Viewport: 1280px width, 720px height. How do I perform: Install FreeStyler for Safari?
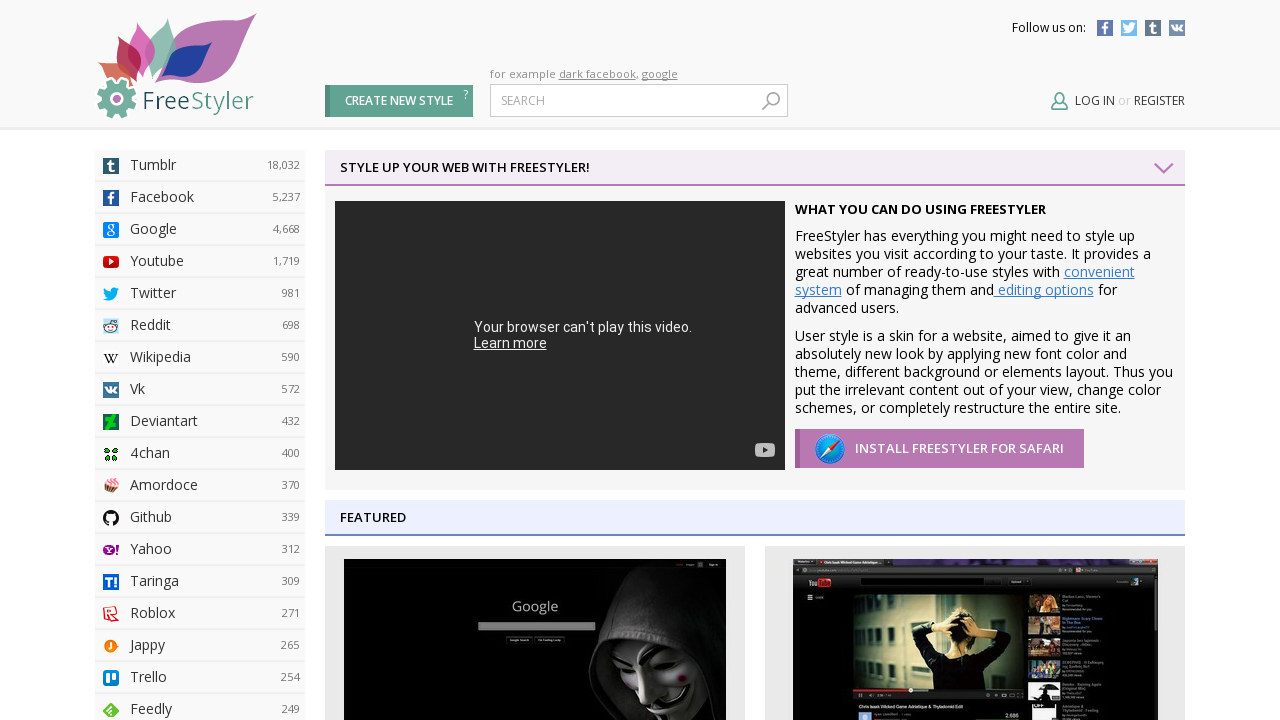tap(939, 449)
